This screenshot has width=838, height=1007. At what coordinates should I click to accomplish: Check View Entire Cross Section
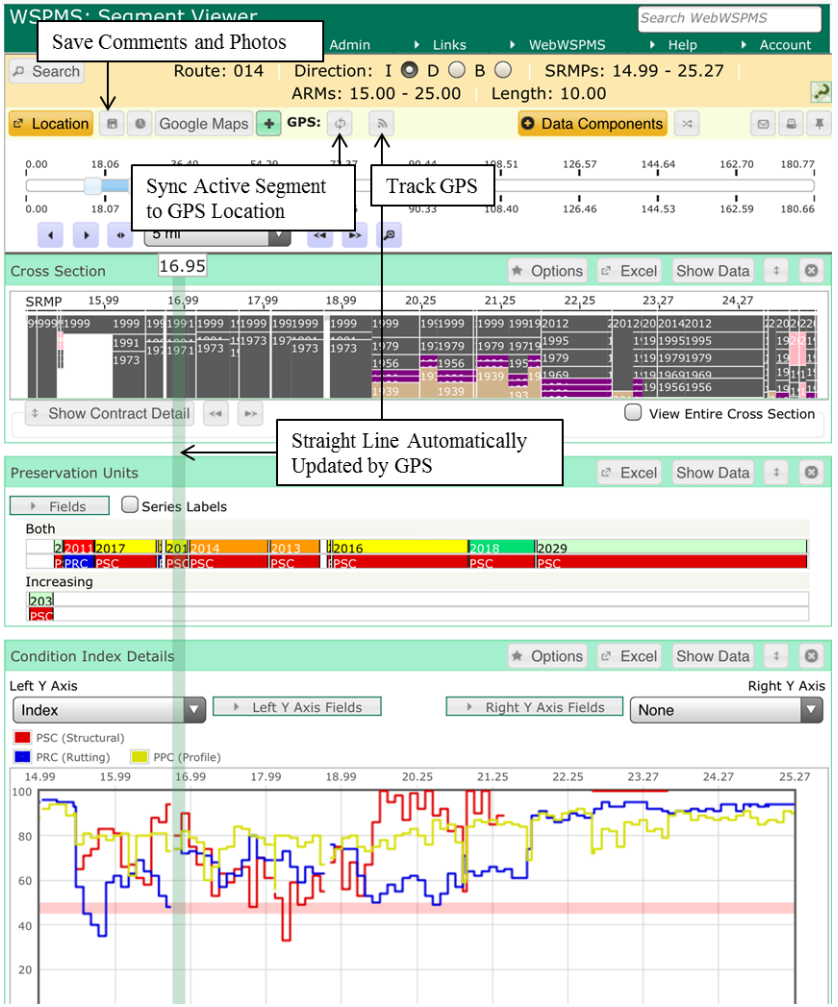coord(633,412)
